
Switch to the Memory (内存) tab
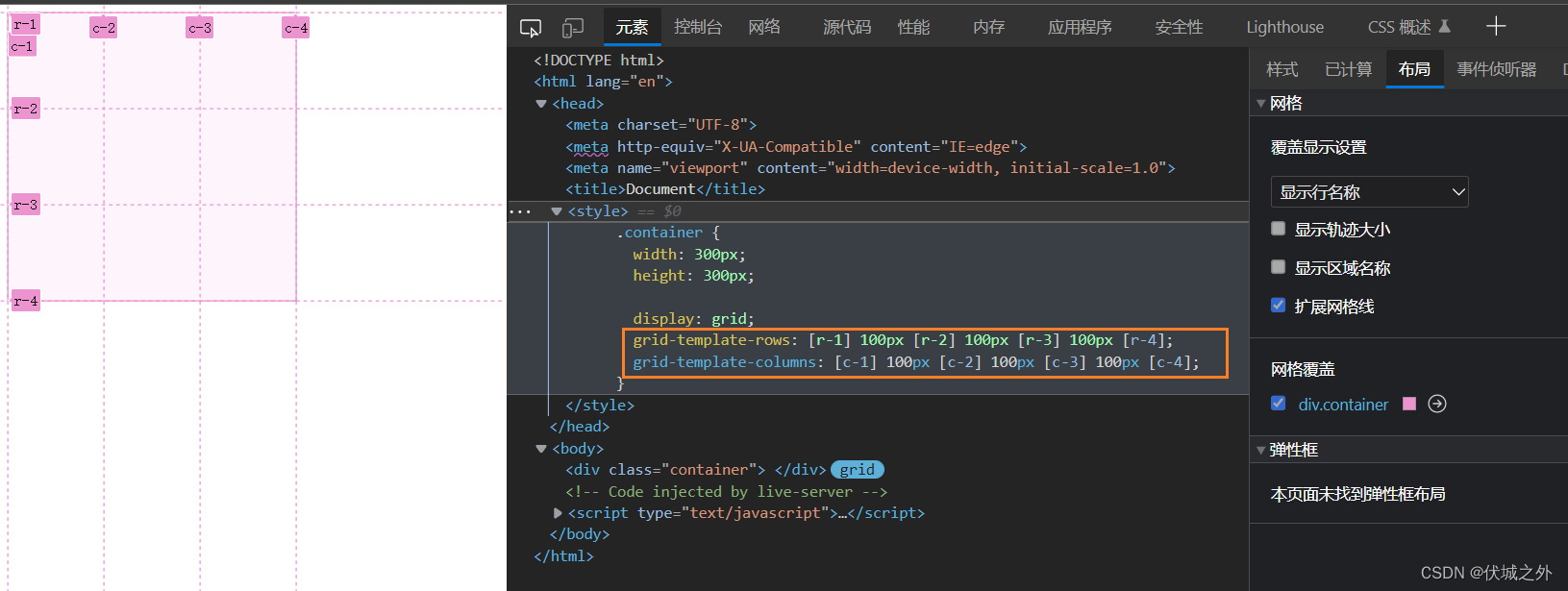point(988,27)
